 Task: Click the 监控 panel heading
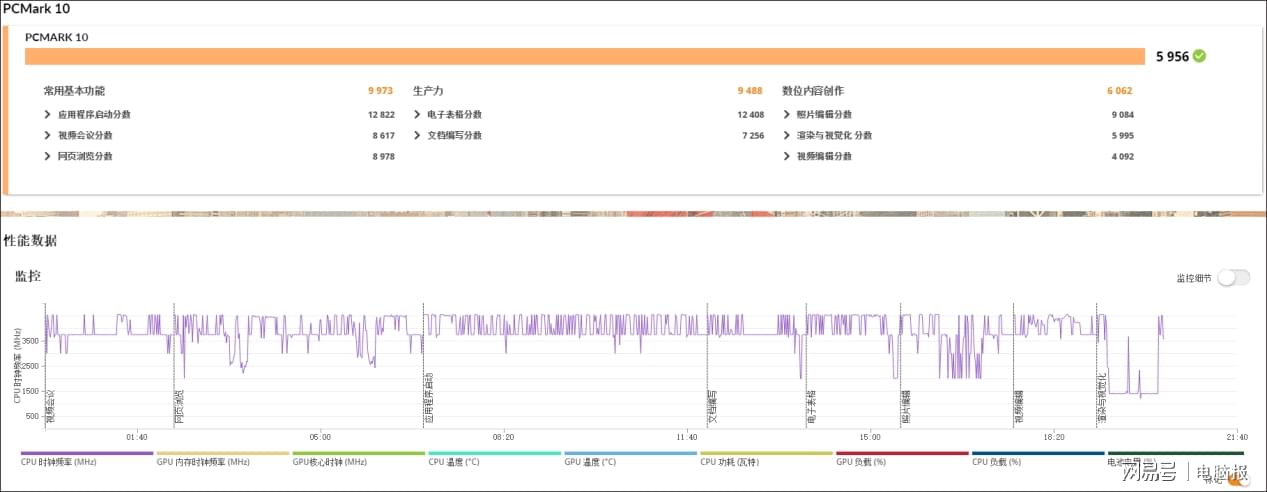(x=28, y=276)
